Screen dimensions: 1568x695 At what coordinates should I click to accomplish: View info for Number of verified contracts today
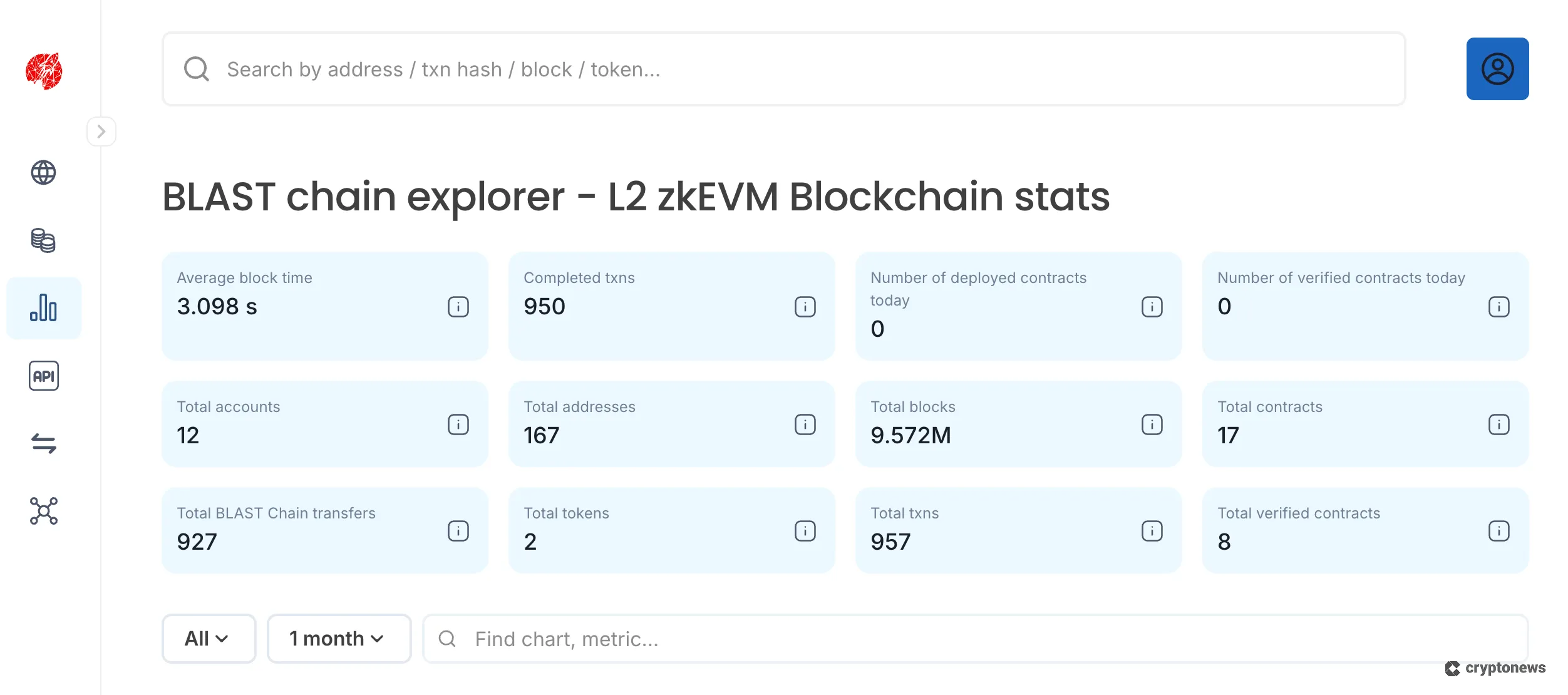(1498, 307)
